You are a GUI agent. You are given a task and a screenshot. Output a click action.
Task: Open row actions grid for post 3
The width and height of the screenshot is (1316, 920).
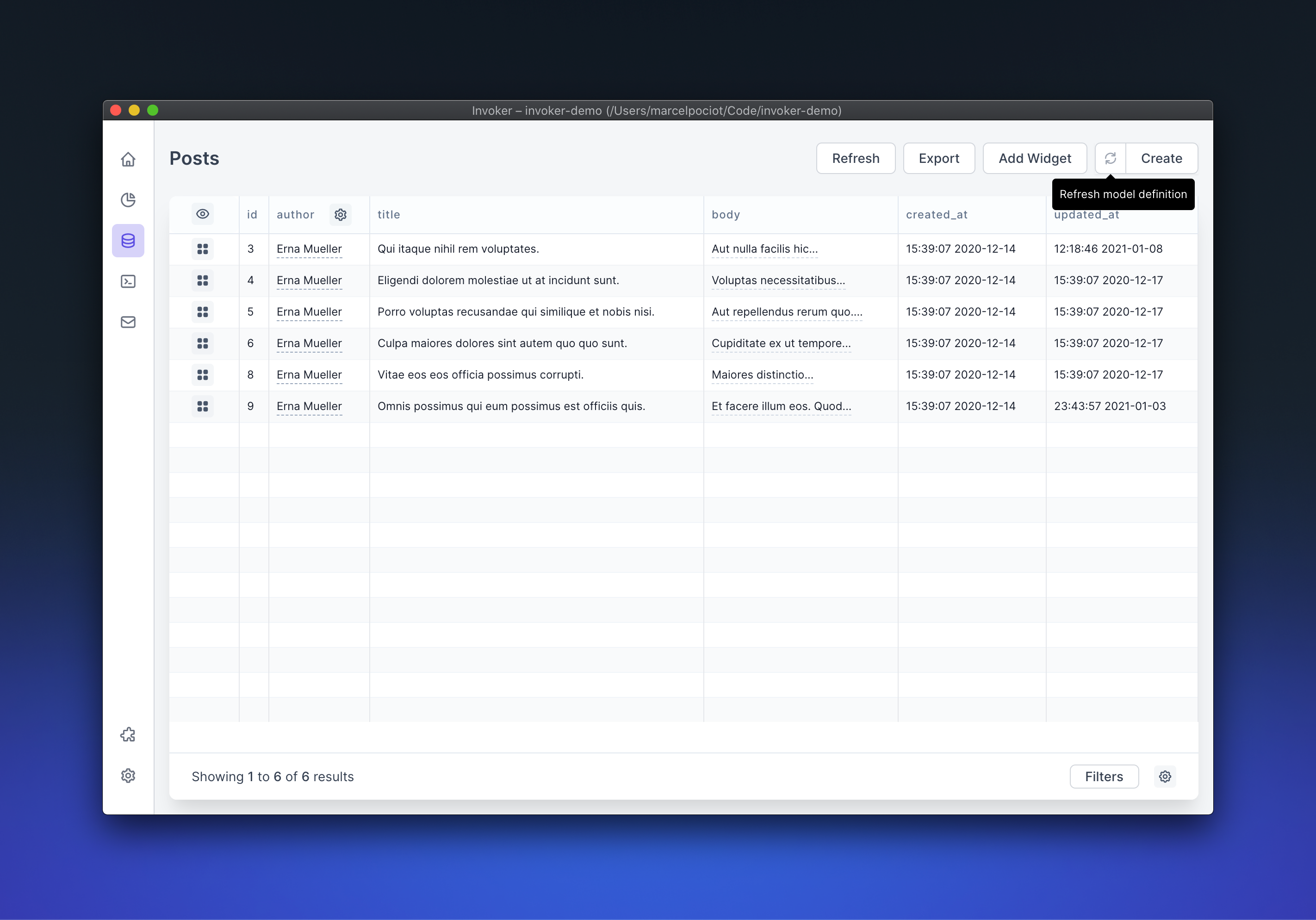click(202, 249)
